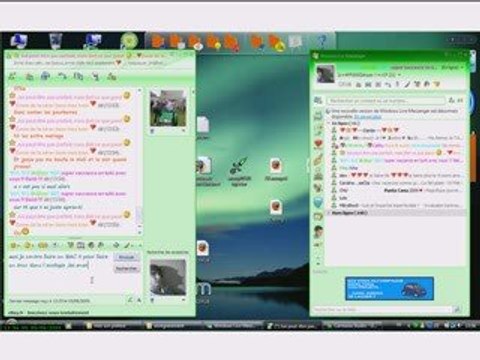Open the activities icon in chat toolbar
The width and height of the screenshot is (480, 360).
coord(78,76)
